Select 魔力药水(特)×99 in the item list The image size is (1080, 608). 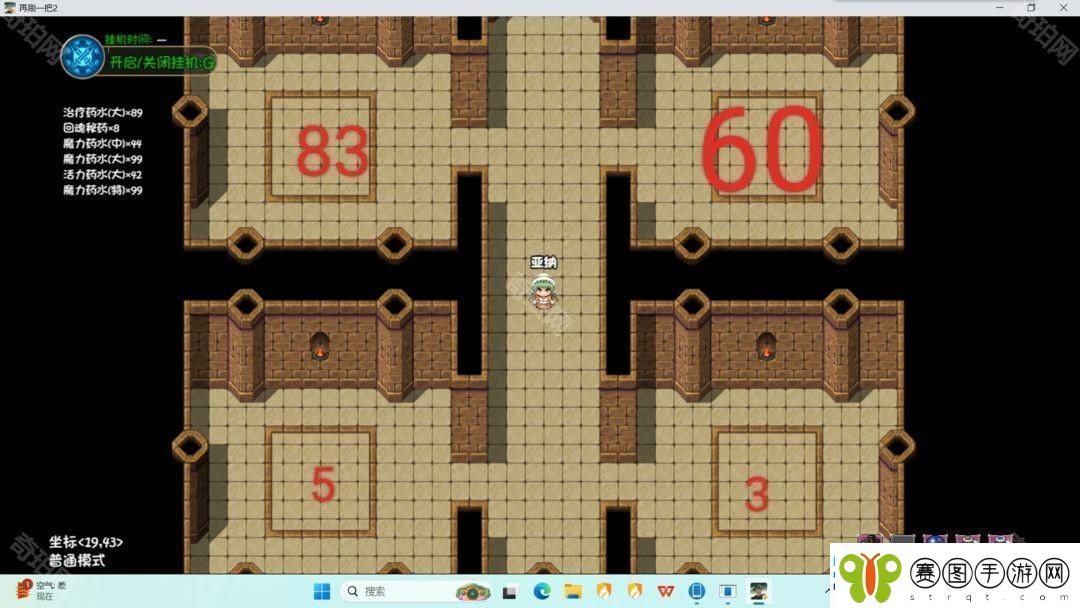[x=103, y=190]
